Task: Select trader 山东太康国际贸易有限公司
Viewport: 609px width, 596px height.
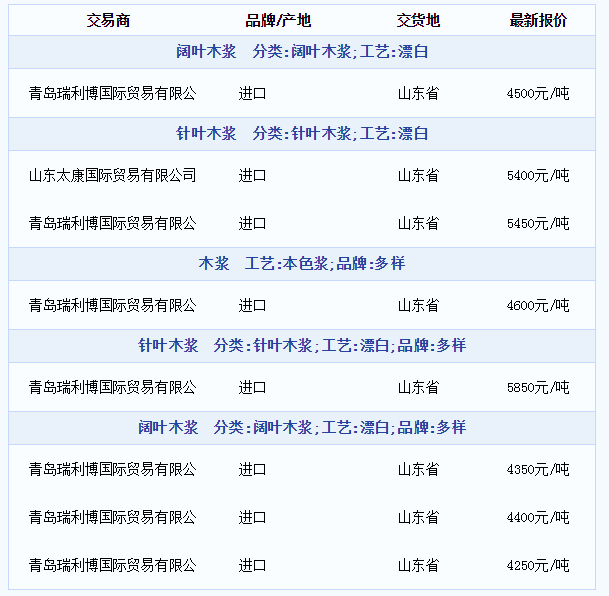Action: (113, 175)
